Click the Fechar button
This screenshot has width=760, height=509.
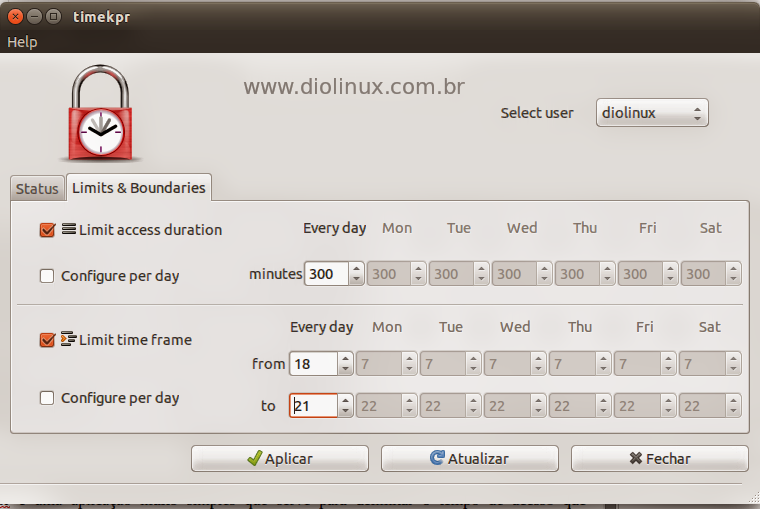(660, 459)
